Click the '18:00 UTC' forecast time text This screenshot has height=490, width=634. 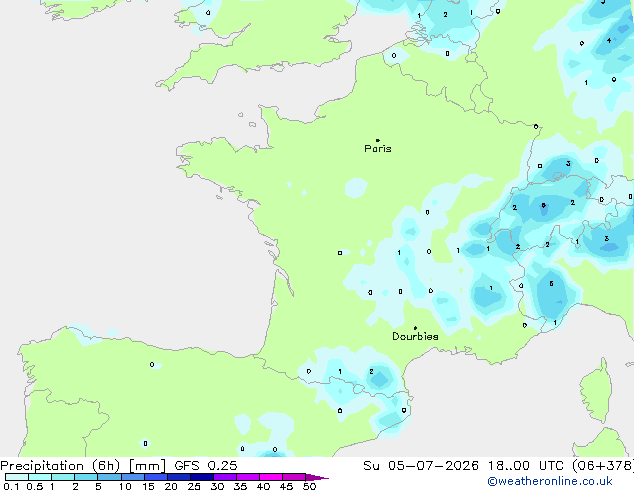click(x=526, y=466)
